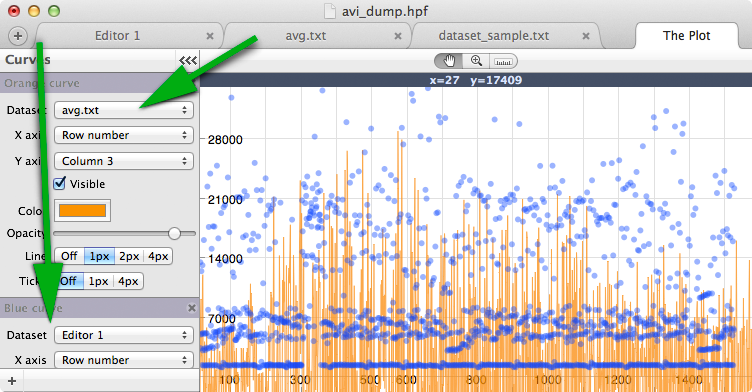Remove the Blue curve with x icon
The height and width of the screenshot is (392, 752).
click(x=192, y=308)
